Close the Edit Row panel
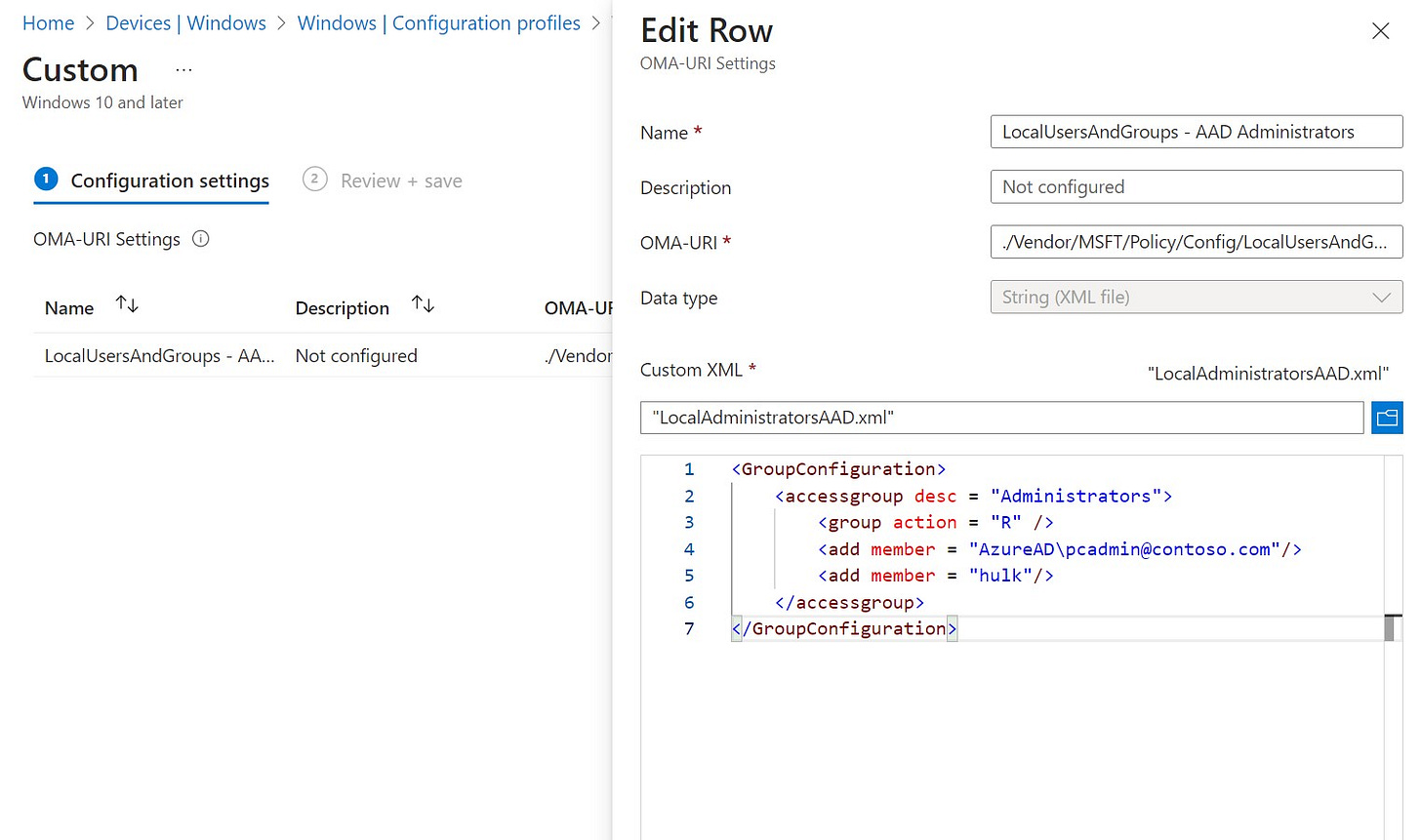The width and height of the screenshot is (1421, 840). [1380, 30]
